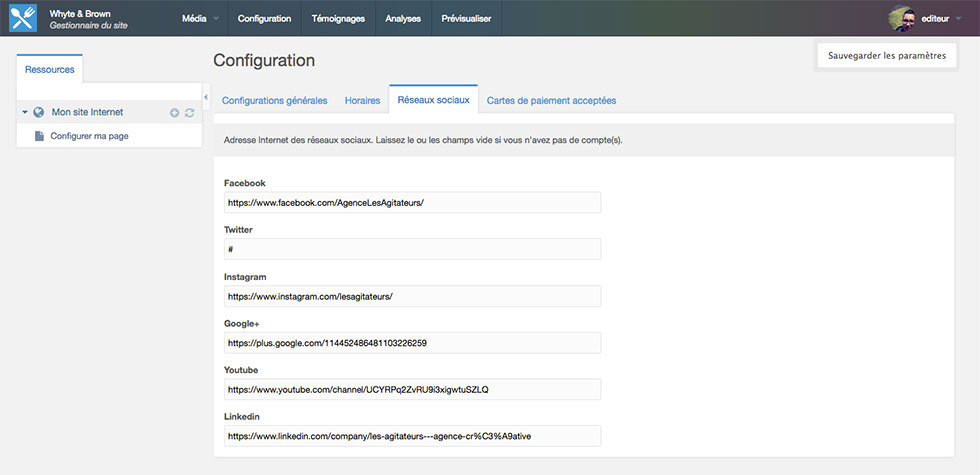Viewport: 980px width, 475px height.
Task: Click the globe icon beside Mon site Internet
Action: [39, 112]
